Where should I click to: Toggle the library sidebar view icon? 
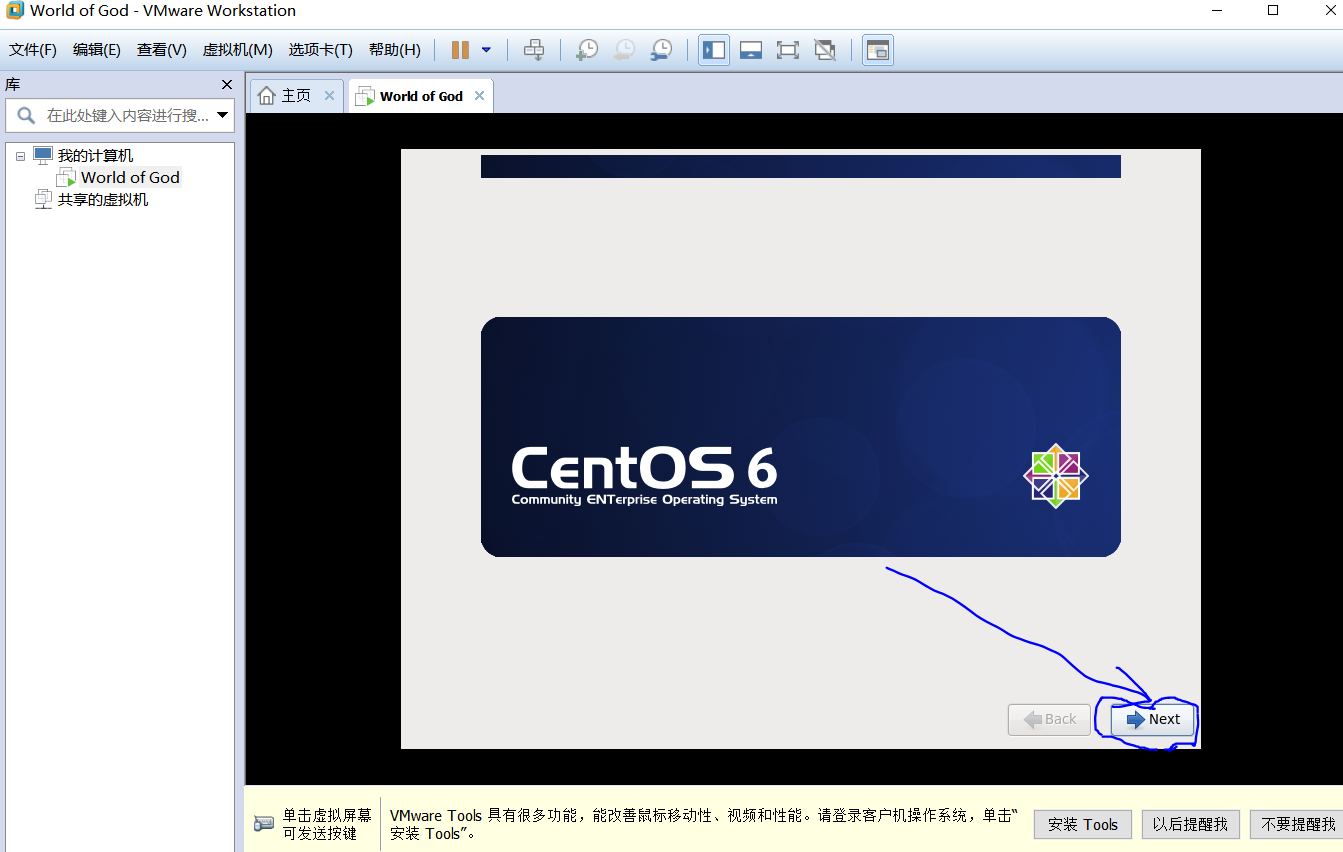[x=714, y=50]
